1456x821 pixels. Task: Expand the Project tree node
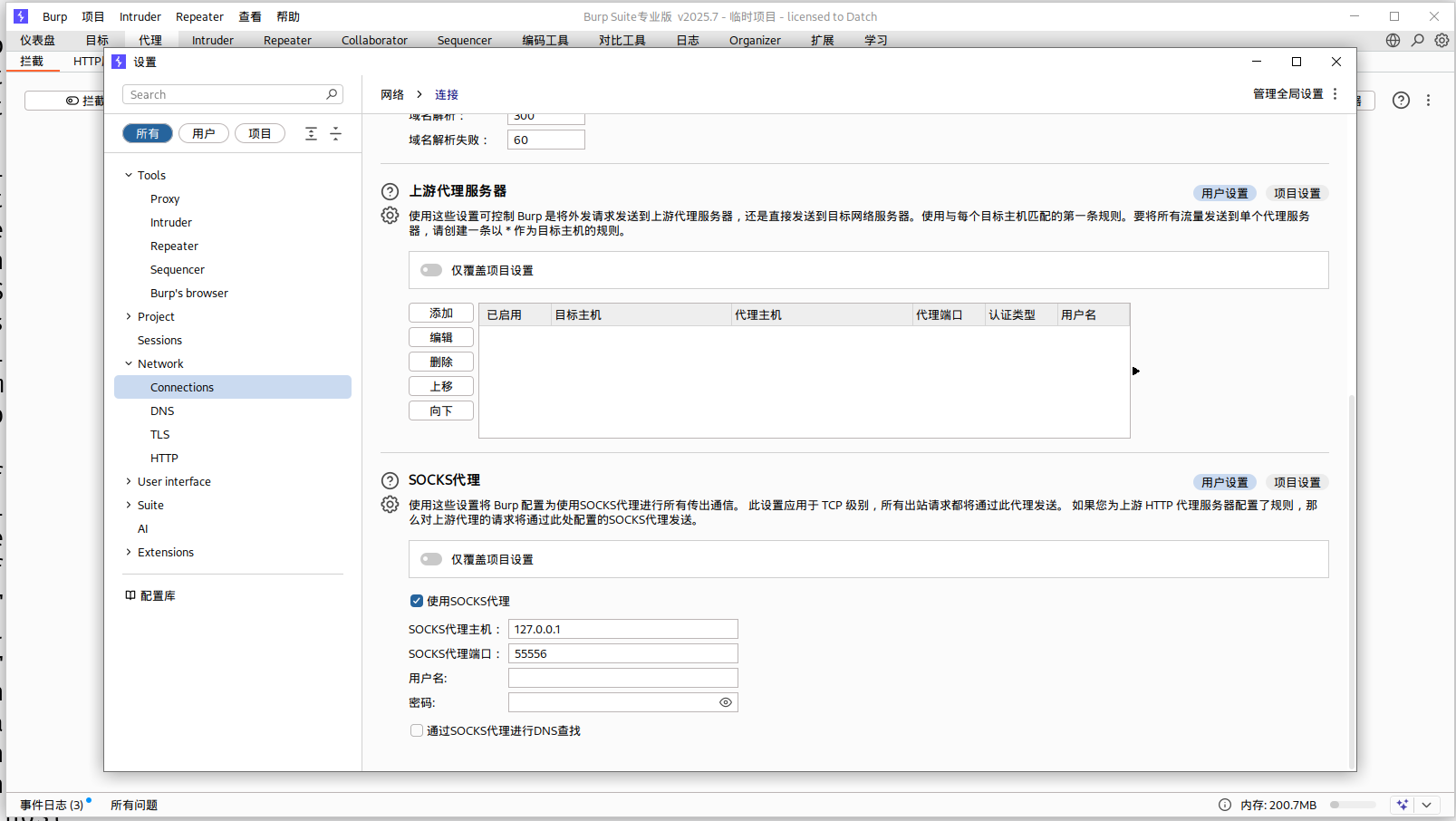click(x=129, y=316)
